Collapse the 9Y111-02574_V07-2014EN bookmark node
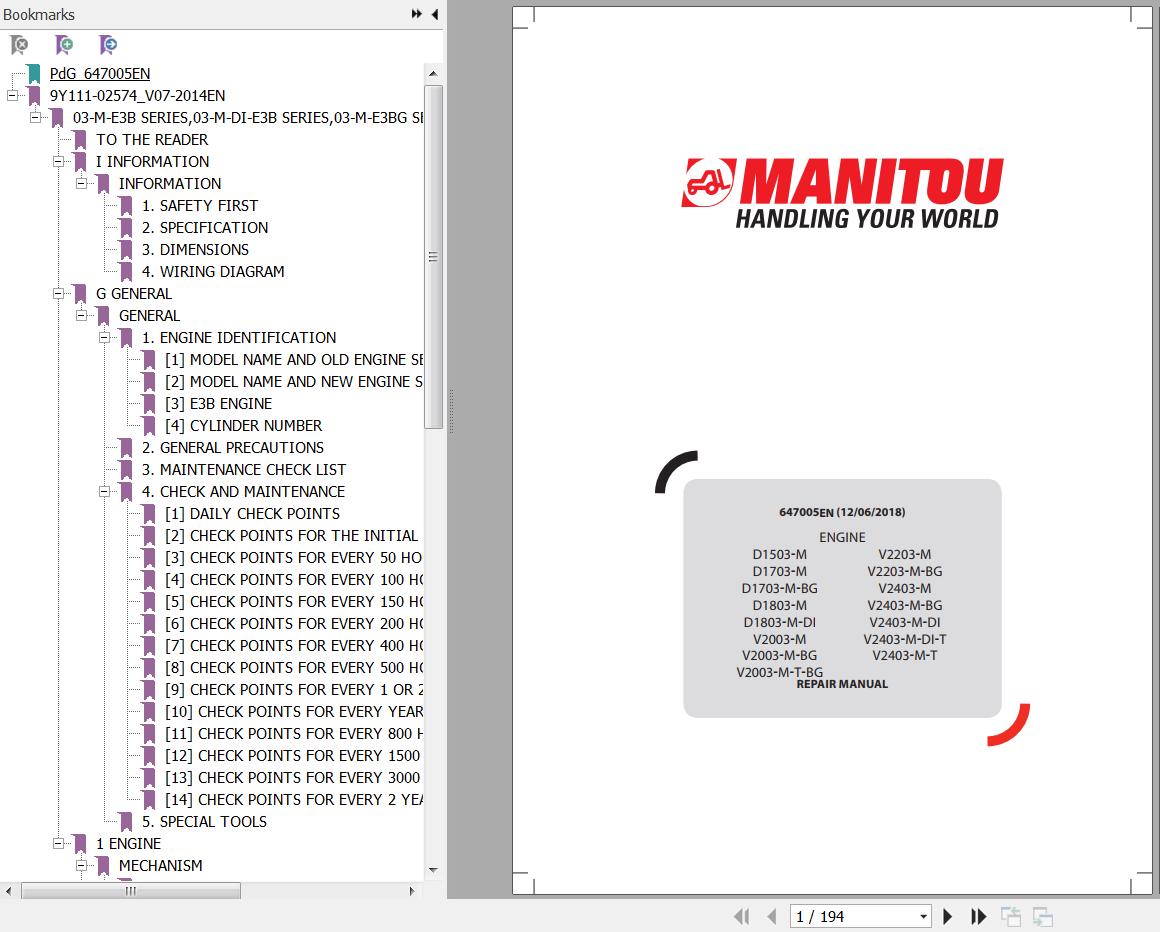Screen dimensions: 1160x932 tap(12, 95)
